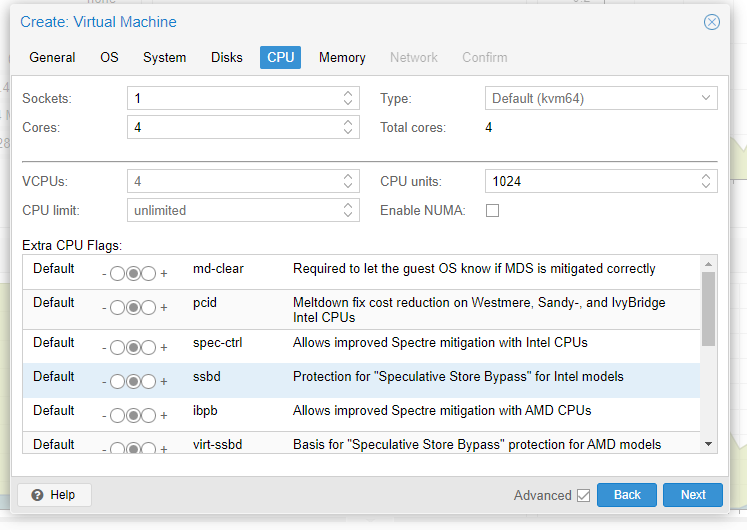Select the left radio for md-clear flag

pos(117,273)
